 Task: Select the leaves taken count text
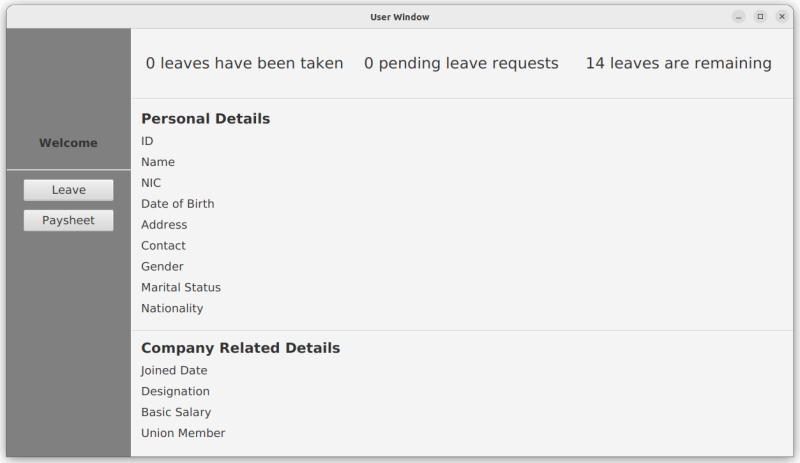244,63
